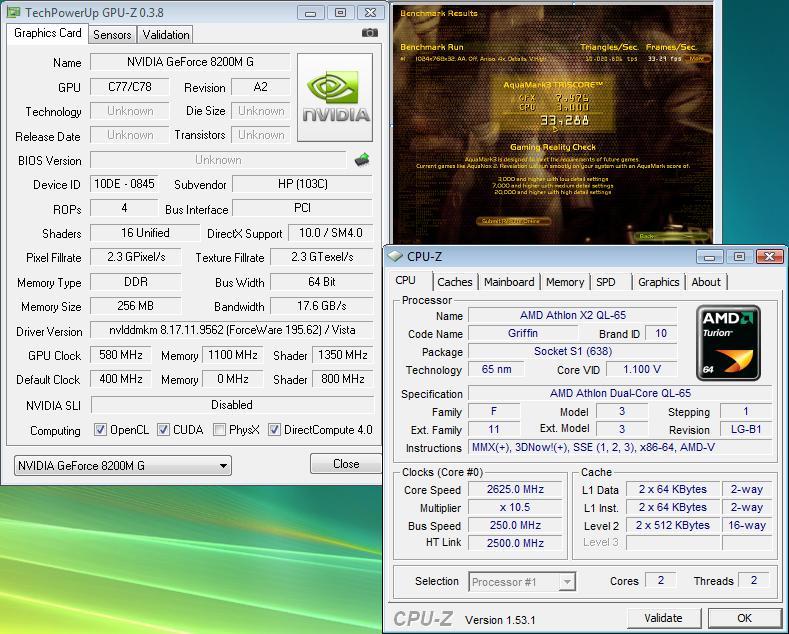This screenshot has width=789, height=634.
Task: Switch to the GPU-Z Sensors tab
Action: point(112,35)
